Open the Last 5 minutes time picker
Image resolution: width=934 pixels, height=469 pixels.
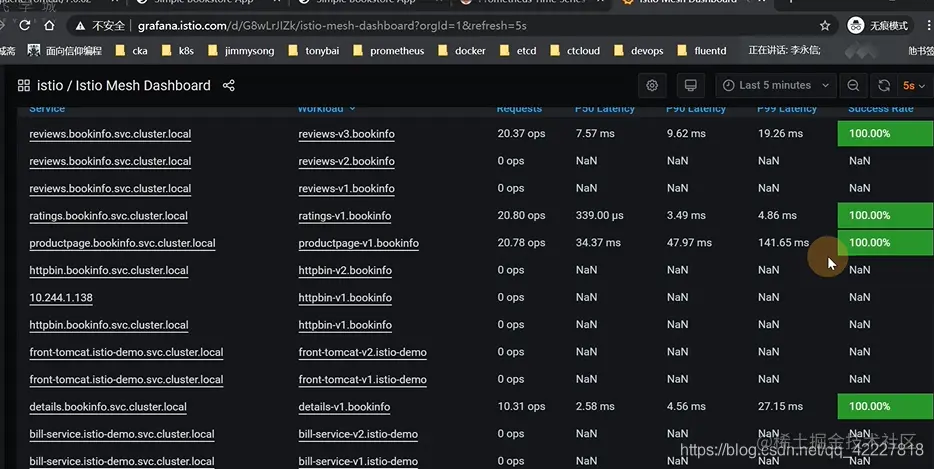776,85
